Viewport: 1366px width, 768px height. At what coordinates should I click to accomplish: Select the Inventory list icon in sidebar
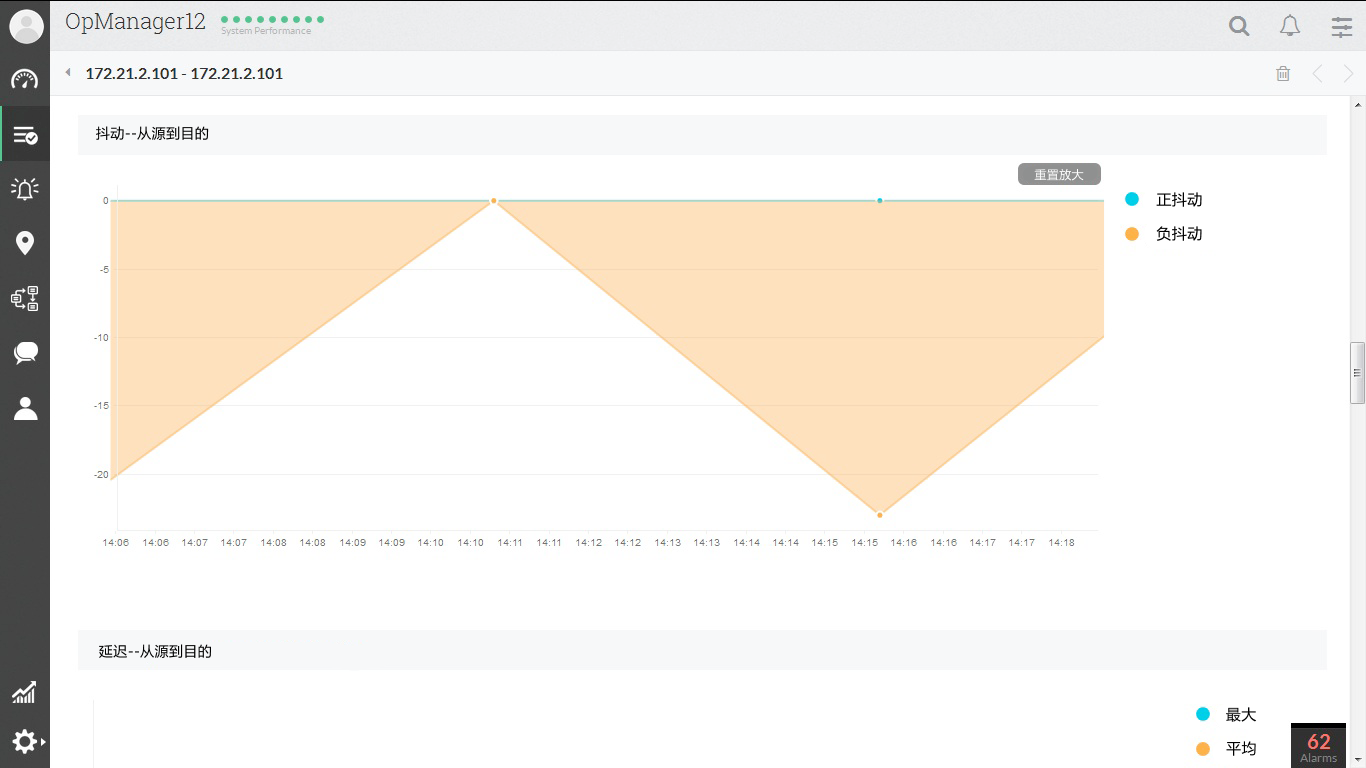click(25, 134)
